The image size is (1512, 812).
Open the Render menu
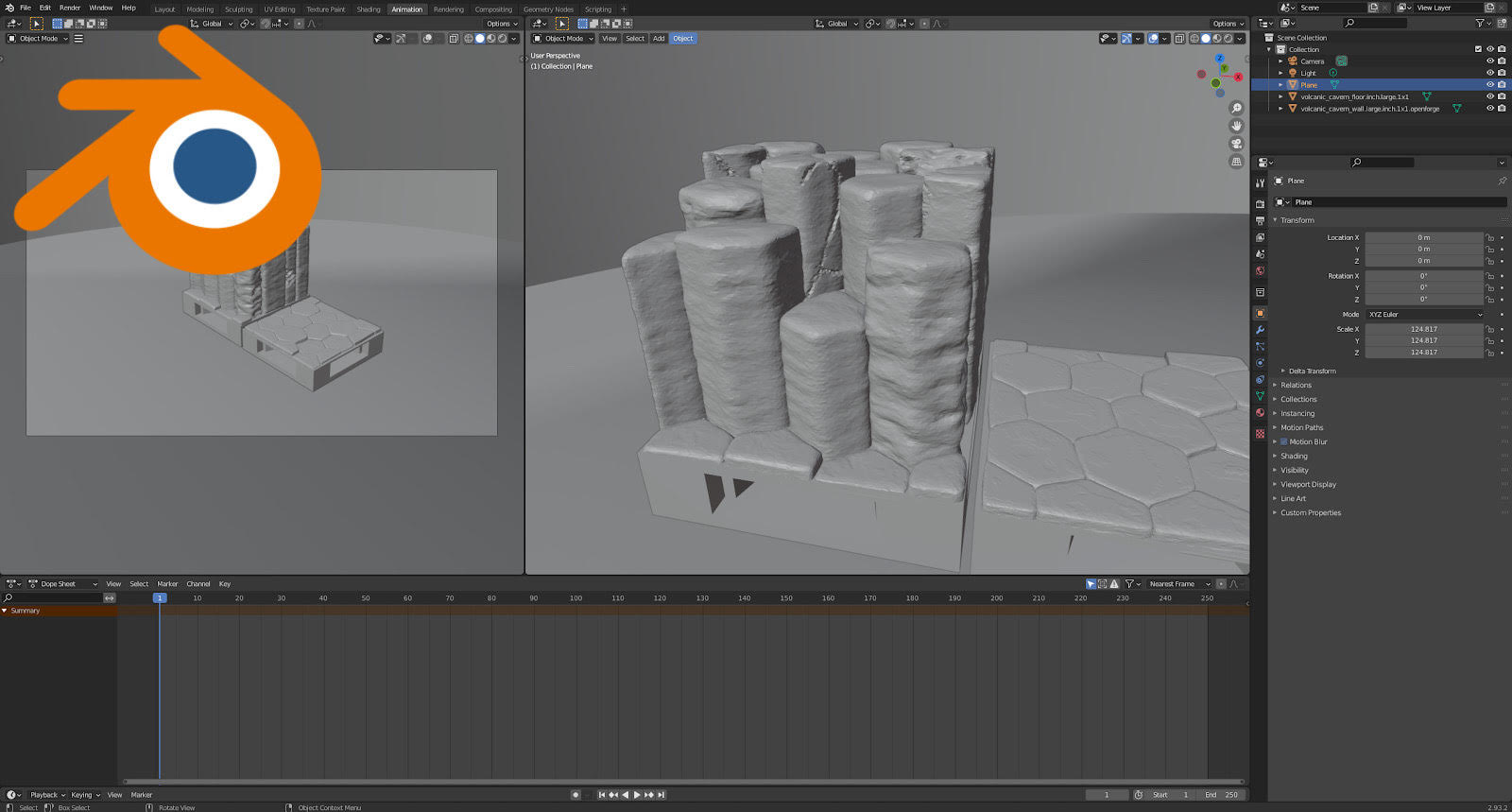tap(70, 8)
